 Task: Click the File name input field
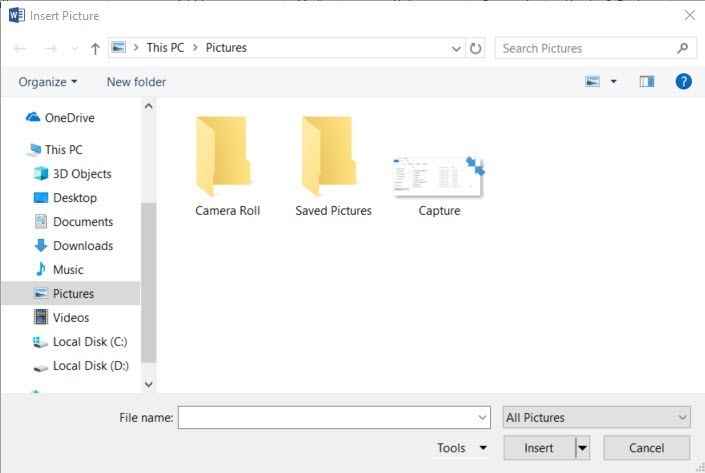(334, 418)
